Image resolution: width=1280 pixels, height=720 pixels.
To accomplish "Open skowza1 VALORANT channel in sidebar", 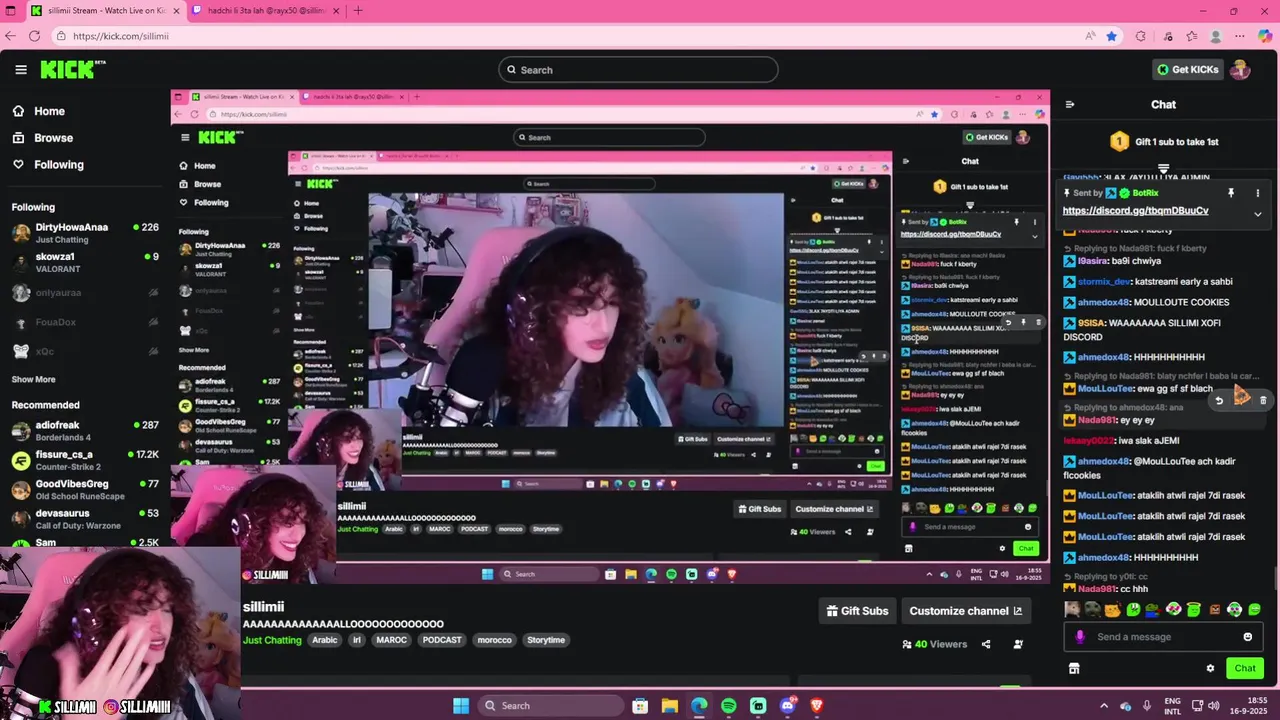I will pyautogui.click(x=85, y=263).
